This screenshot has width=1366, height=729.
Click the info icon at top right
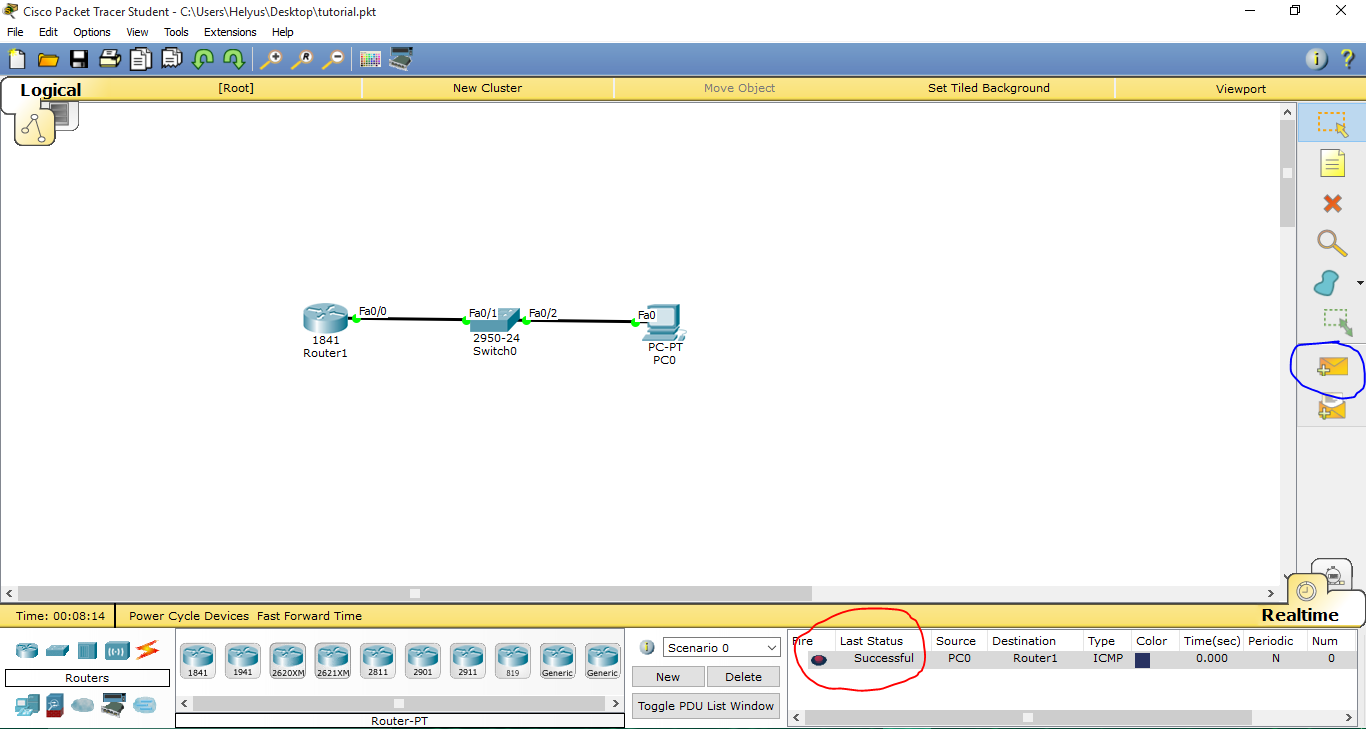1317,59
